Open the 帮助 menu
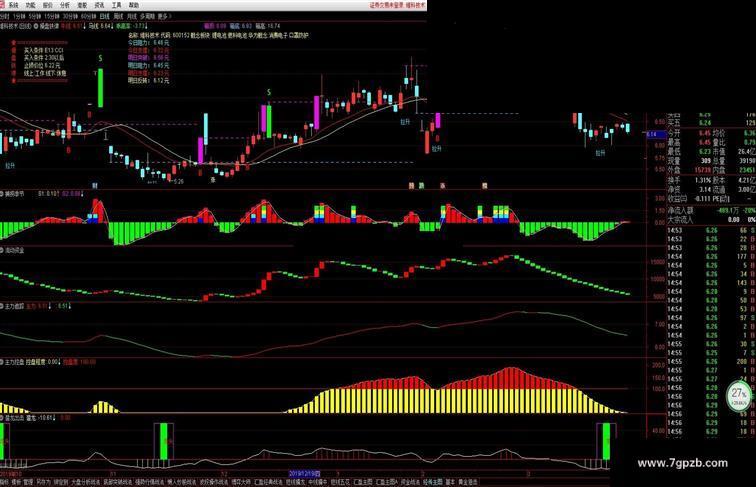756x487 pixels. tap(134, 5)
